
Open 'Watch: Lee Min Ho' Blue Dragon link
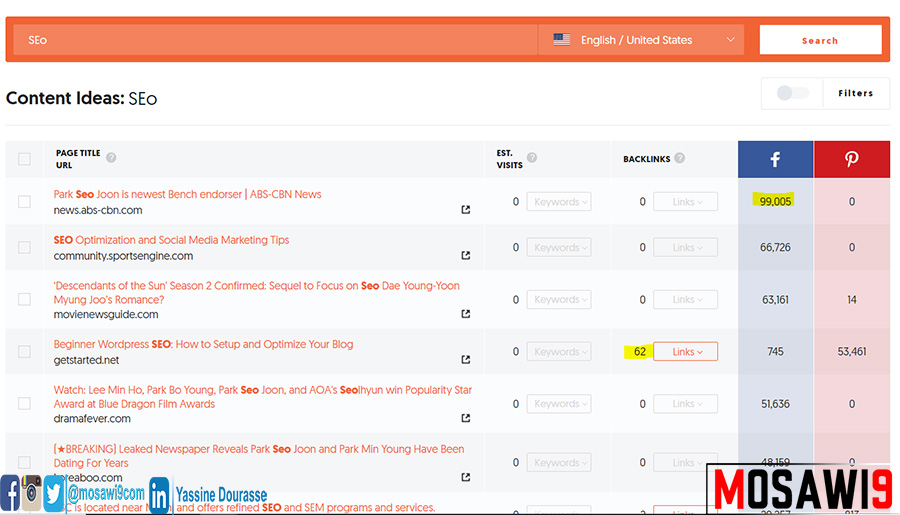click(x=262, y=397)
